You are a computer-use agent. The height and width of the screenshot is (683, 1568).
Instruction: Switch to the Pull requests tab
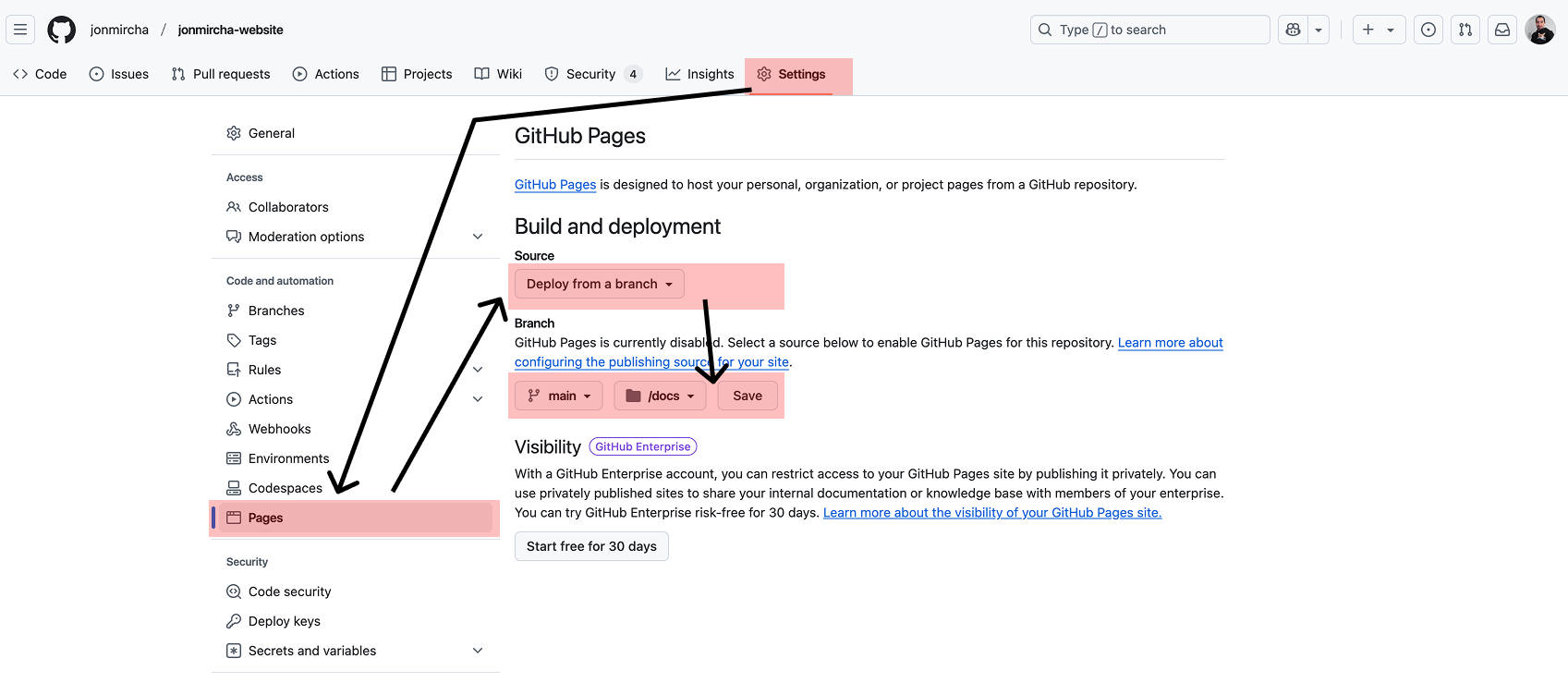(221, 74)
